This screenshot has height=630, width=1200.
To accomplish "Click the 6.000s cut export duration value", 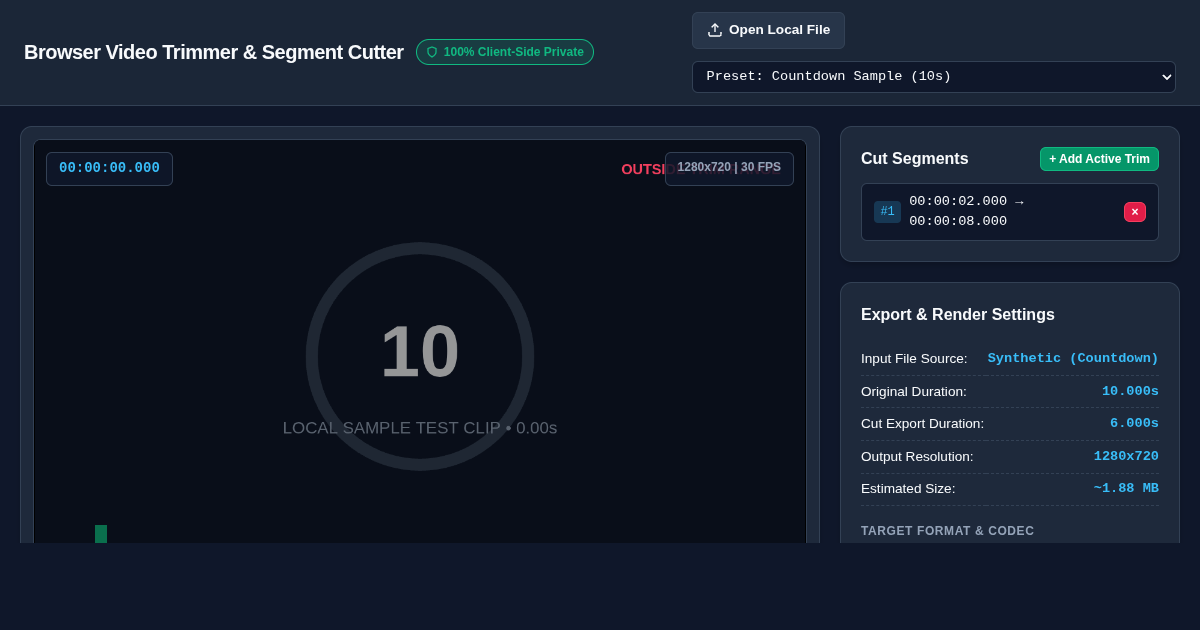I will 1134,423.
